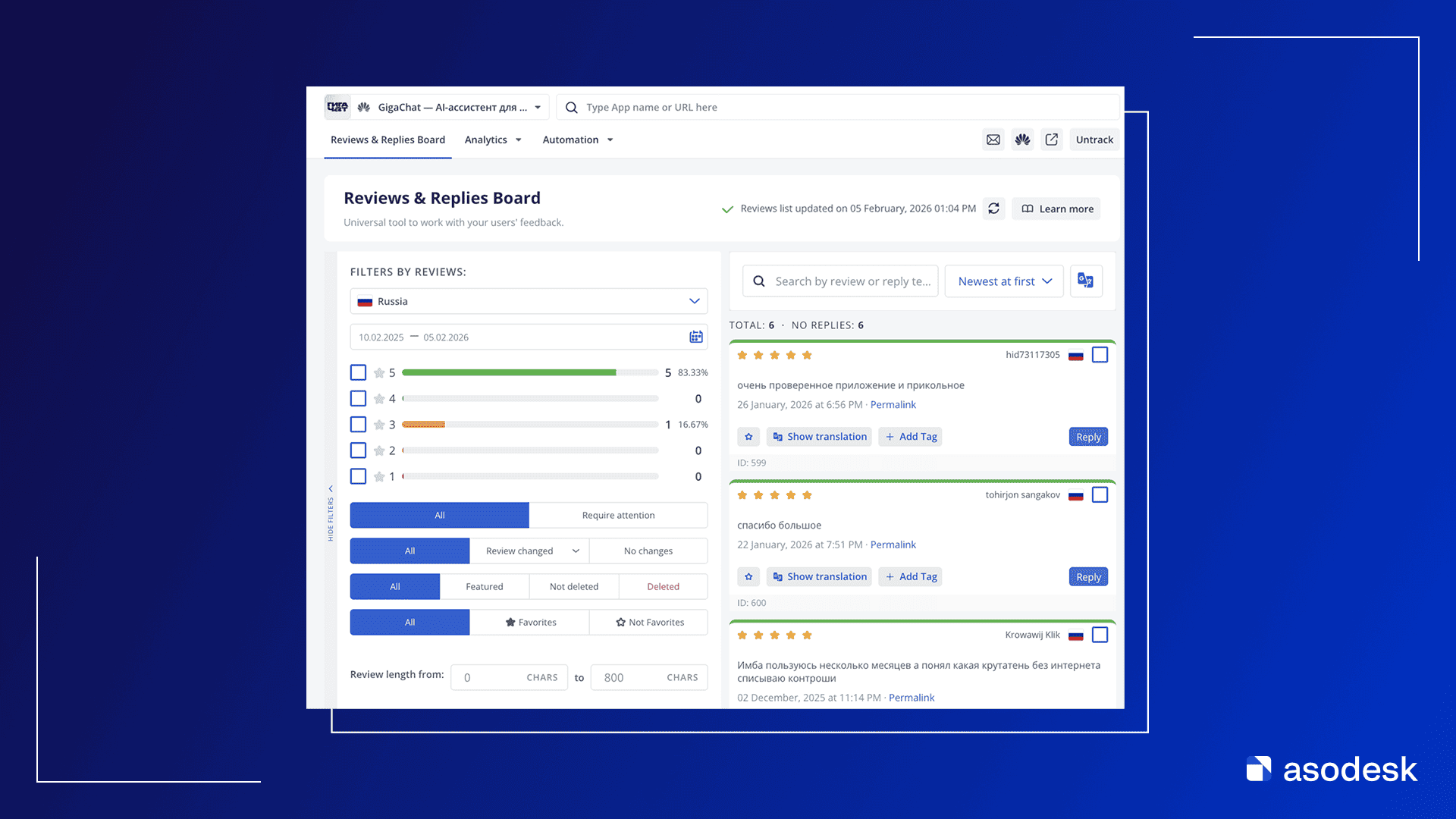Open the Newest at first sort dropdown
Image resolution: width=1456 pixels, height=819 pixels.
pos(1004,281)
